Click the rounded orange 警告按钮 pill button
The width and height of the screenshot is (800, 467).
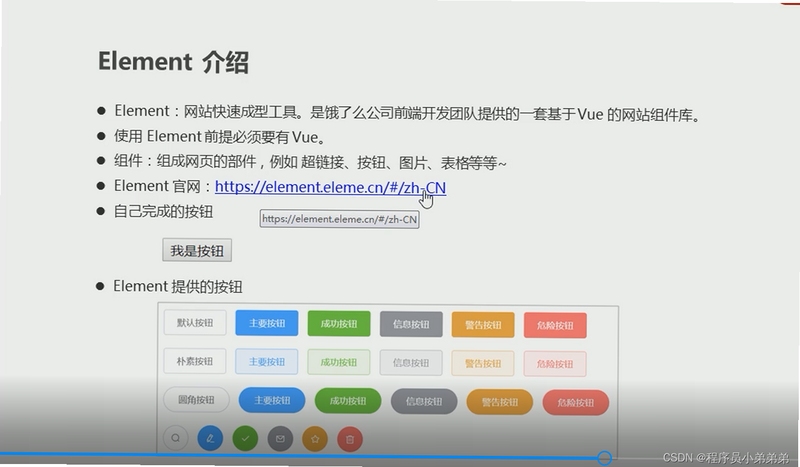(x=500, y=402)
